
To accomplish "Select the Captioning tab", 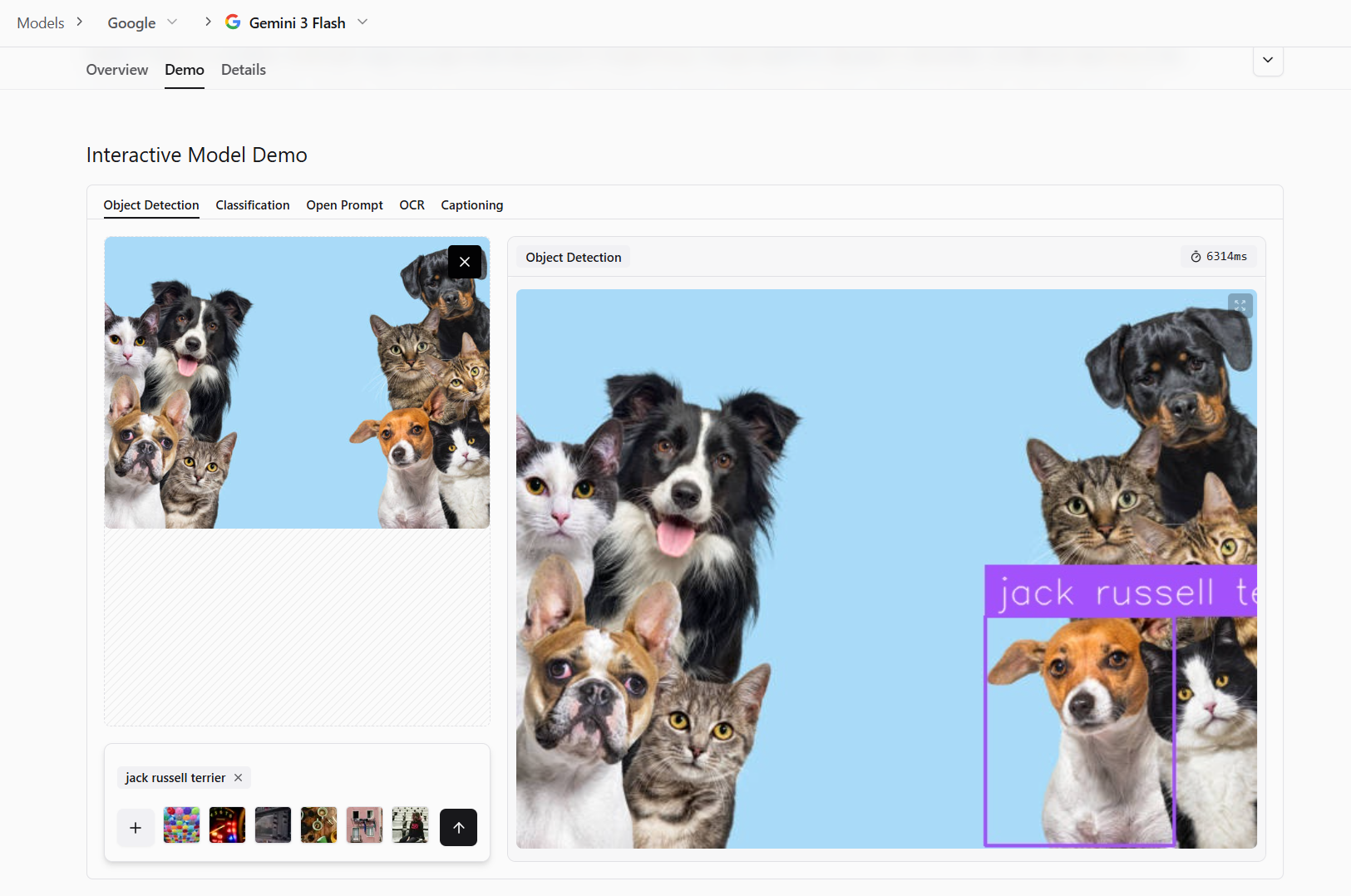I will point(471,205).
